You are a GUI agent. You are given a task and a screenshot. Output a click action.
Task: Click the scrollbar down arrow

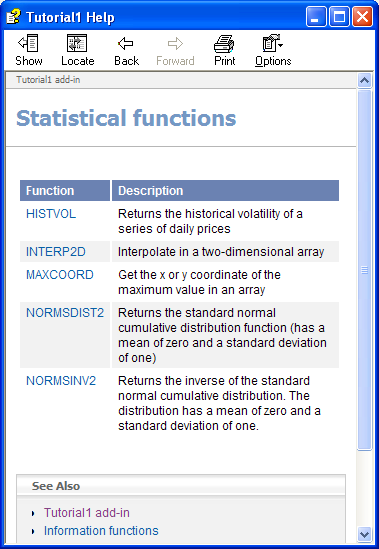point(364,535)
